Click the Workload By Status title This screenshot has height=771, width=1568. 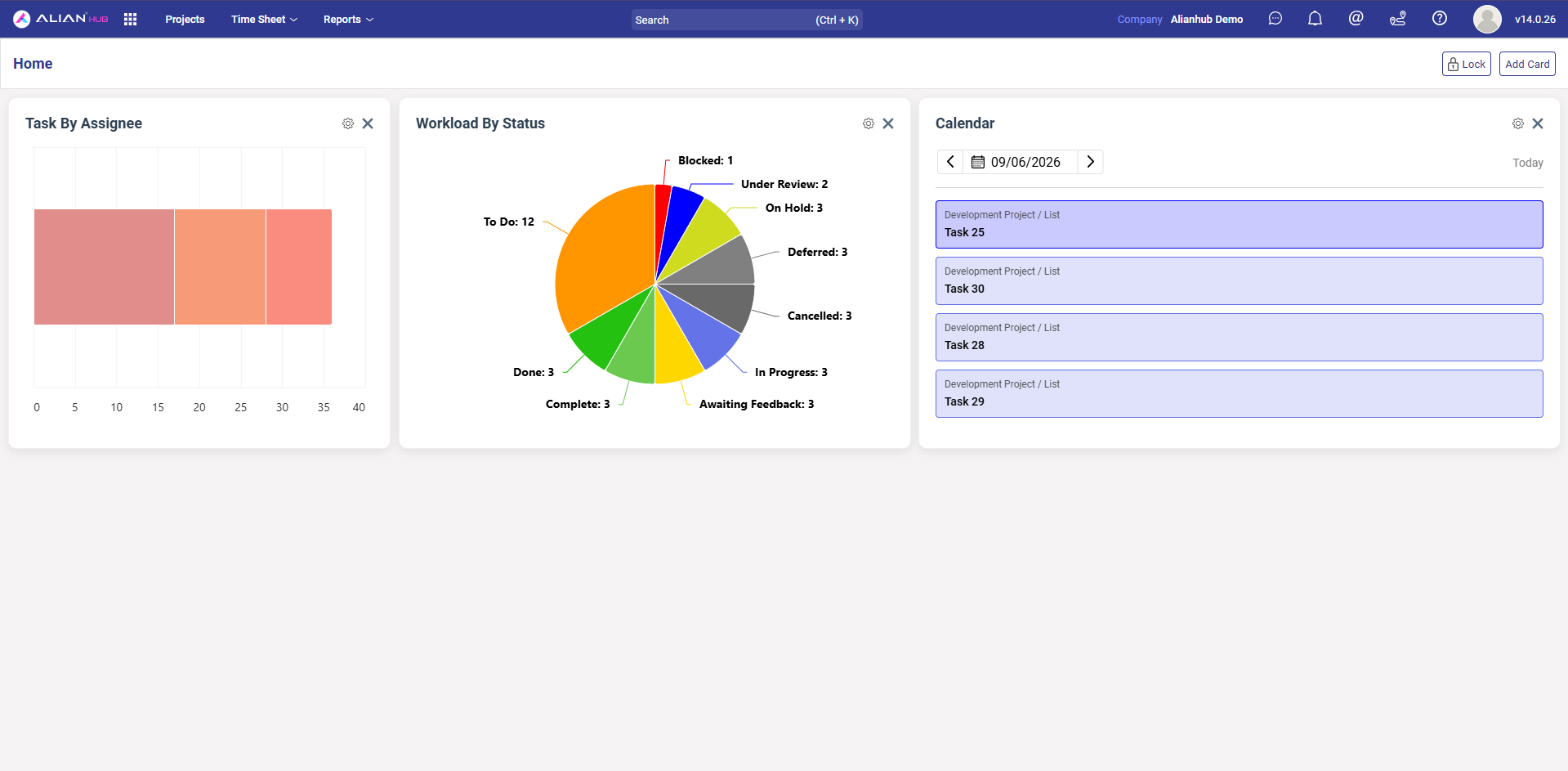480,123
